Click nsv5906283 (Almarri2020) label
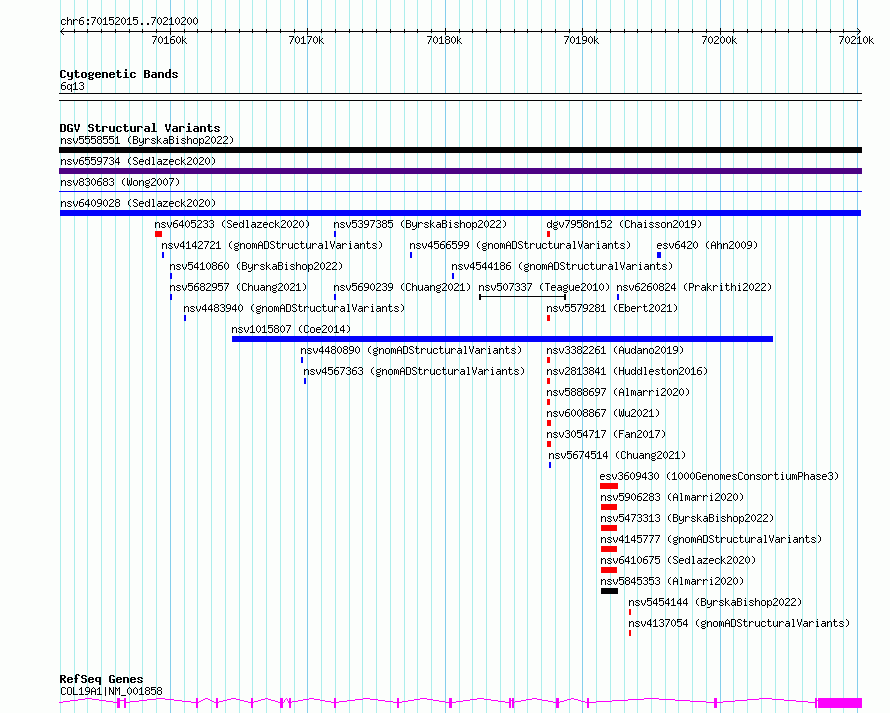The height and width of the screenshot is (713, 890). pos(673,497)
